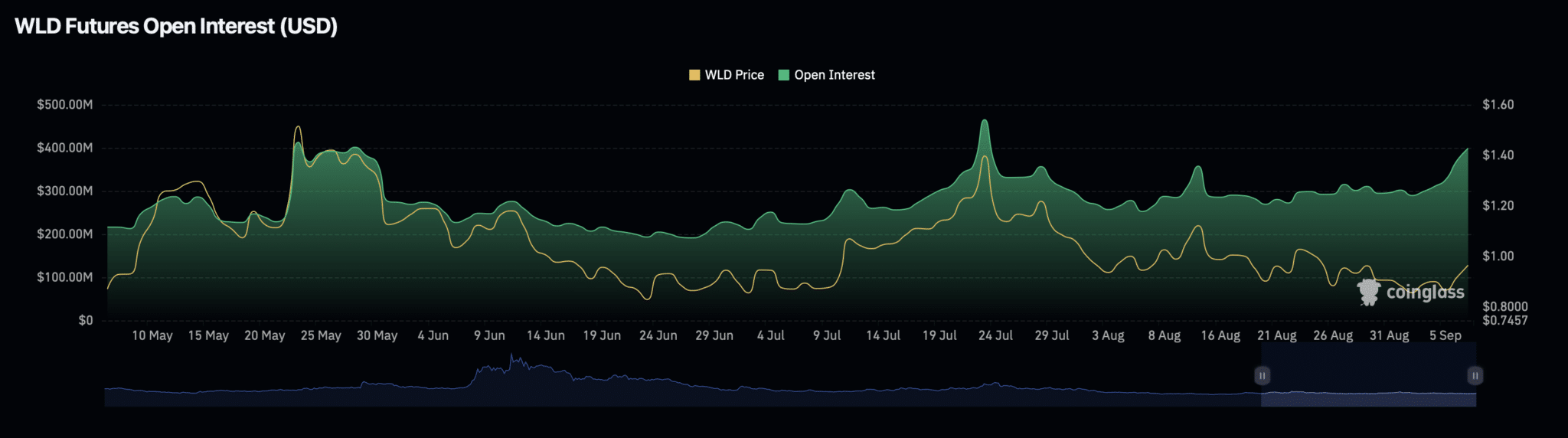Screen dimensions: 1568x438
Task: Click the 5 Sep date label
Action: point(1445,335)
